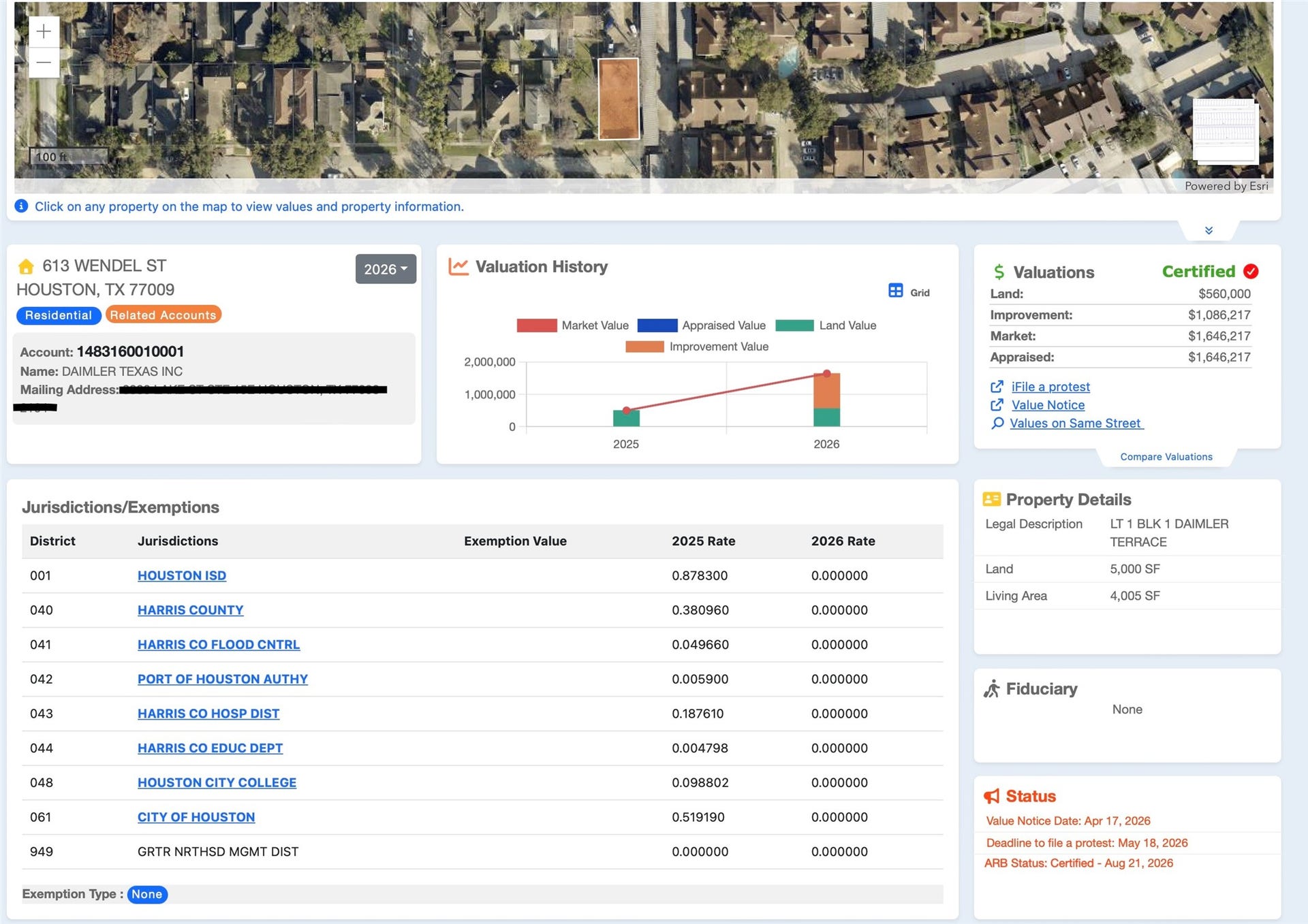The width and height of the screenshot is (1308, 924).
Task: Open the HOUSTON ISD jurisdiction link
Action: (x=182, y=576)
